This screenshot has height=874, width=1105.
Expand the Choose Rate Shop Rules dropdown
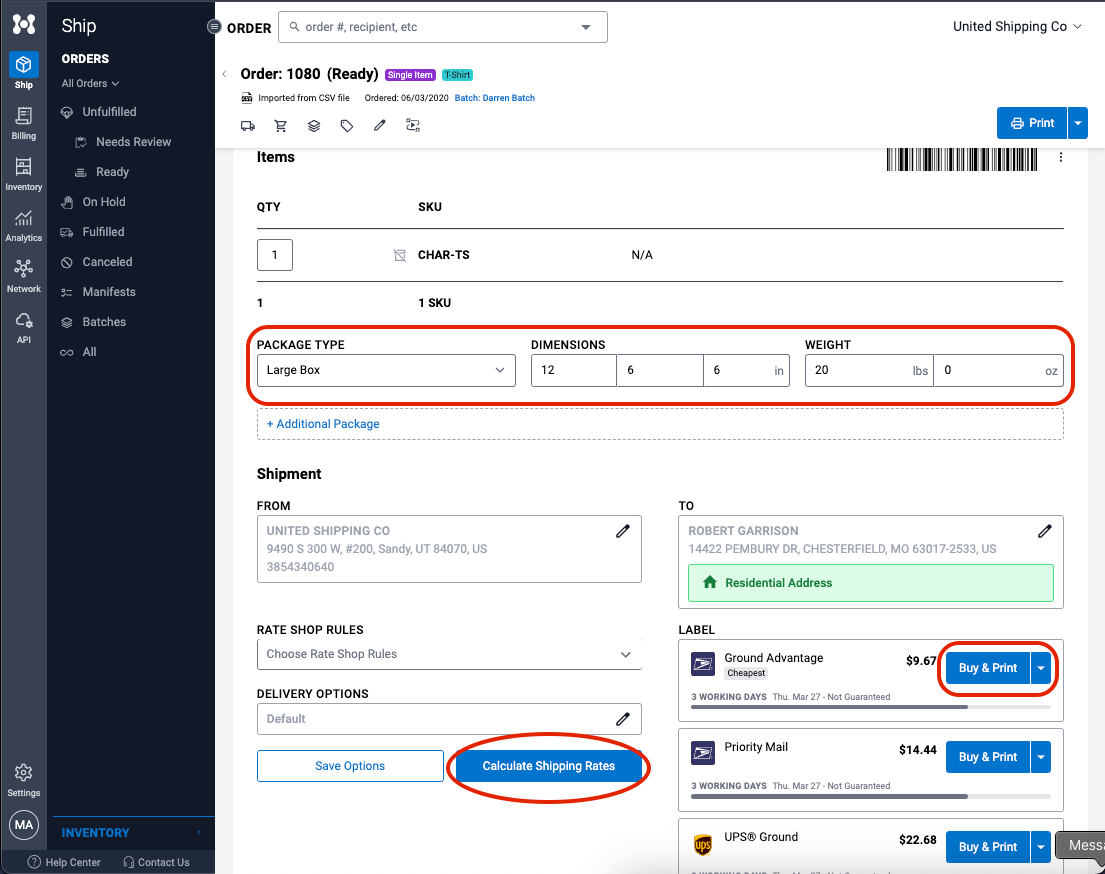pyautogui.click(x=448, y=654)
